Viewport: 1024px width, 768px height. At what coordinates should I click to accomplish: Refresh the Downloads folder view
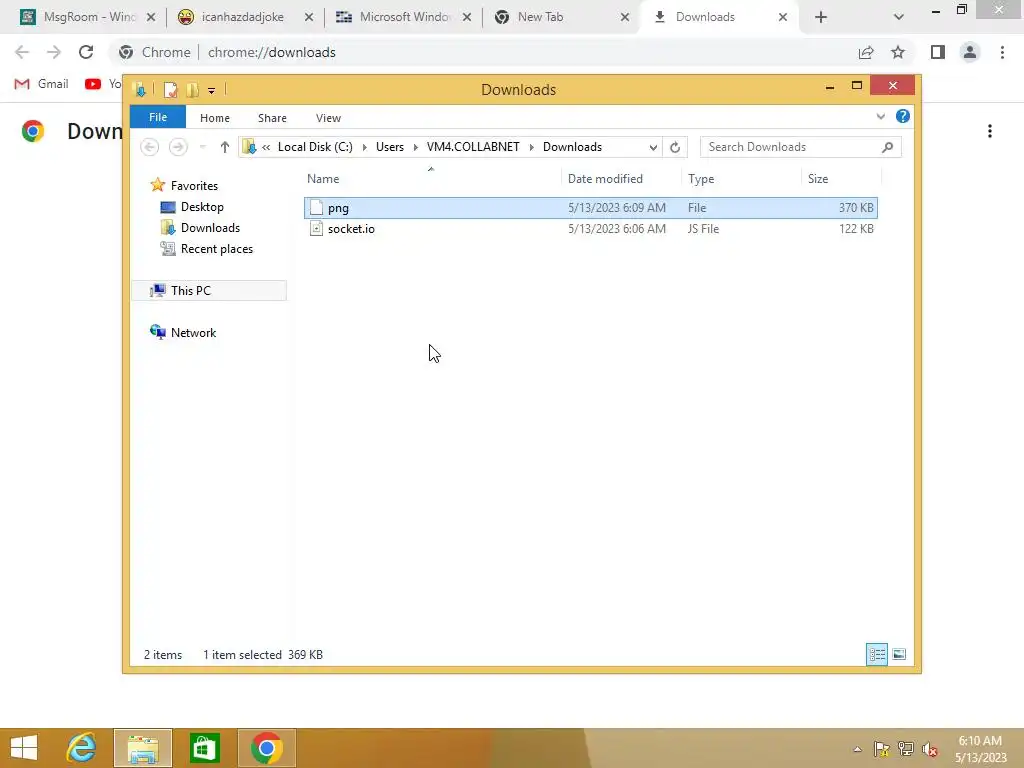coord(675,147)
